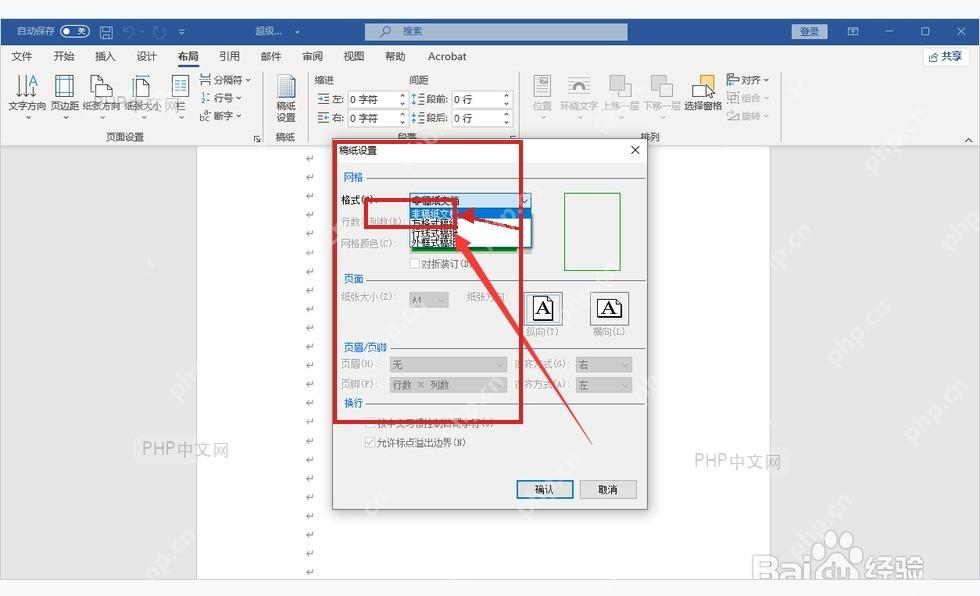Click the green page preview thumbnail
The image size is (980, 596).
point(592,232)
